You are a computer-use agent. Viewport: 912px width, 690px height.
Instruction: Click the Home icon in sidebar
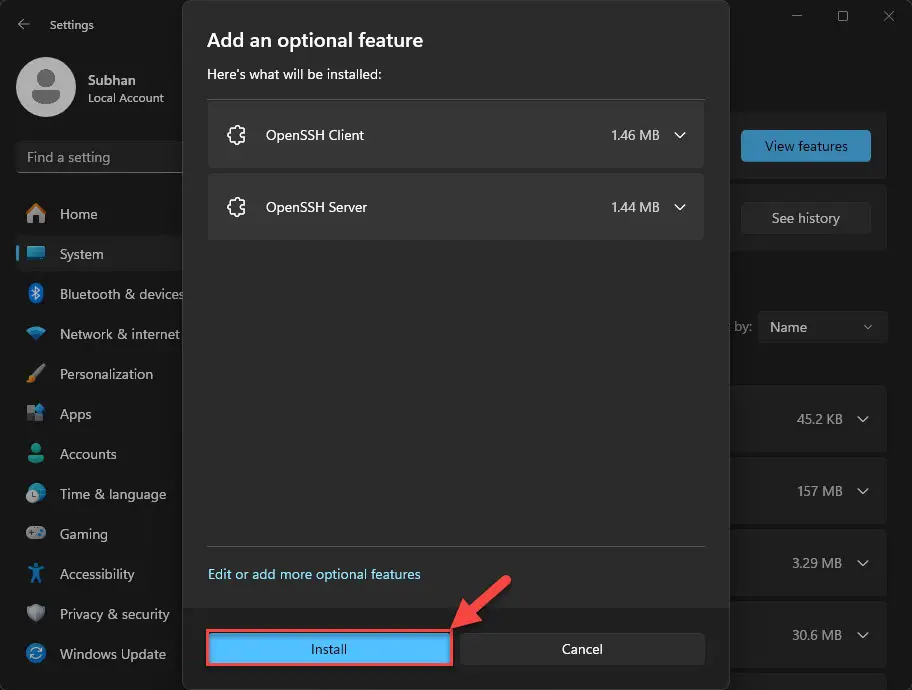click(36, 214)
